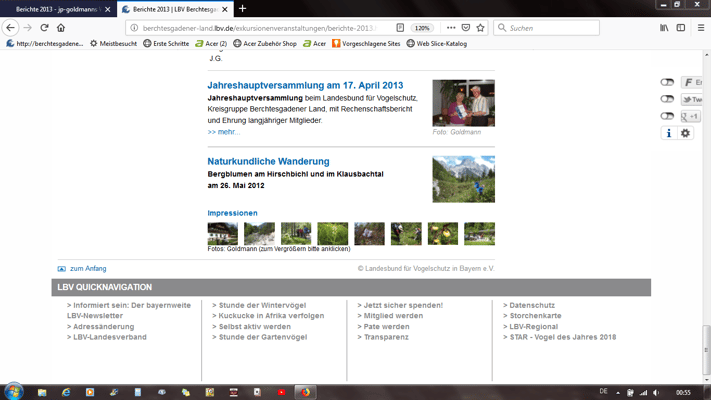Enable the Twitter share toggle
The height and width of the screenshot is (400, 711).
pyautogui.click(x=667, y=99)
